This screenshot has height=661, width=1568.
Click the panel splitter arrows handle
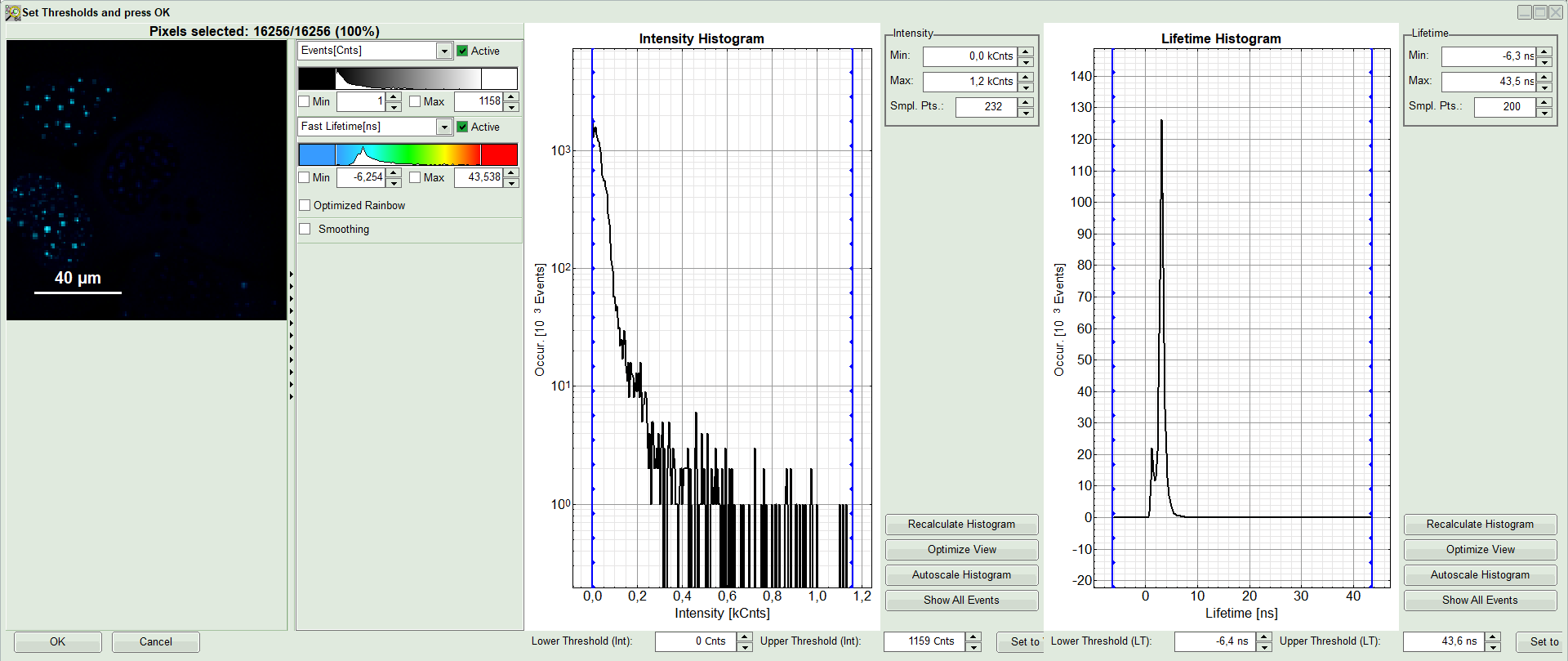coord(292,335)
